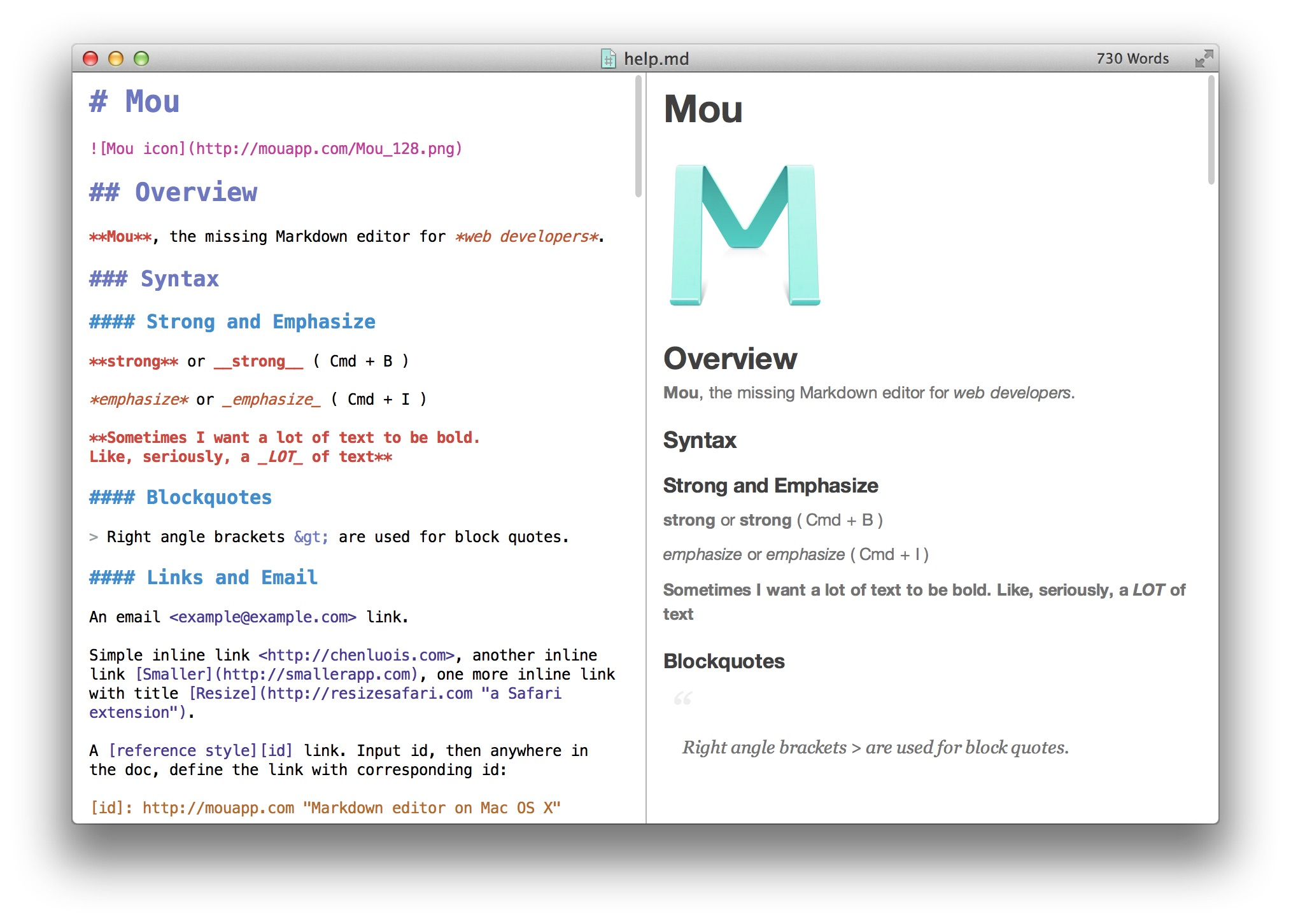Click the [reference style][id] link text
Viewport: 1291px width, 924px height.
[x=201, y=751]
